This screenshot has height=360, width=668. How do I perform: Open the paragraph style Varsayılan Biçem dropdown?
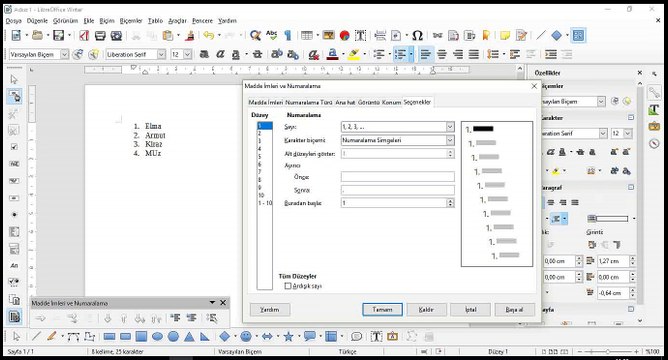pos(64,55)
